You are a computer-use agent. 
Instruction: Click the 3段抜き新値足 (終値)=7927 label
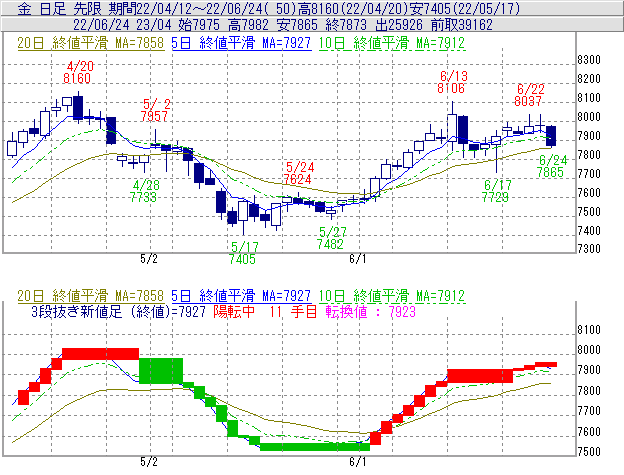(x=118, y=311)
